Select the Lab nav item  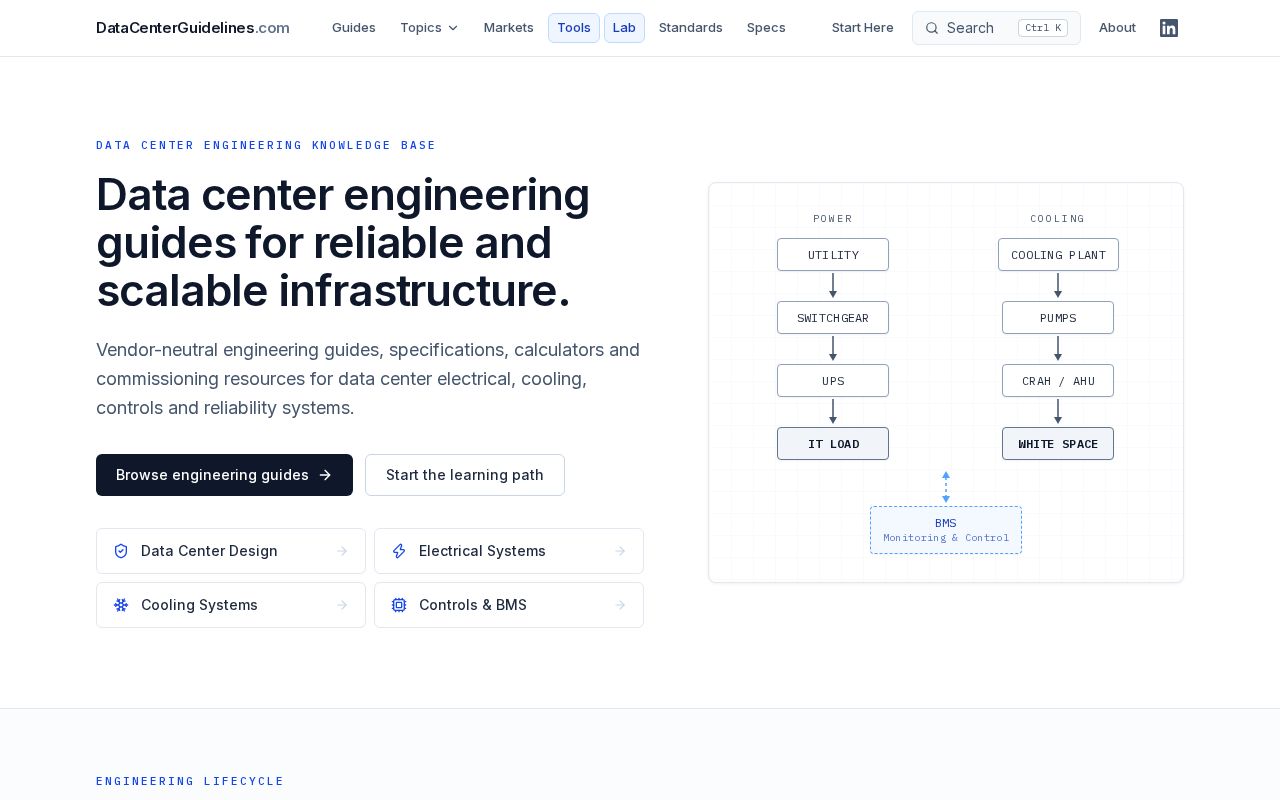coord(624,28)
